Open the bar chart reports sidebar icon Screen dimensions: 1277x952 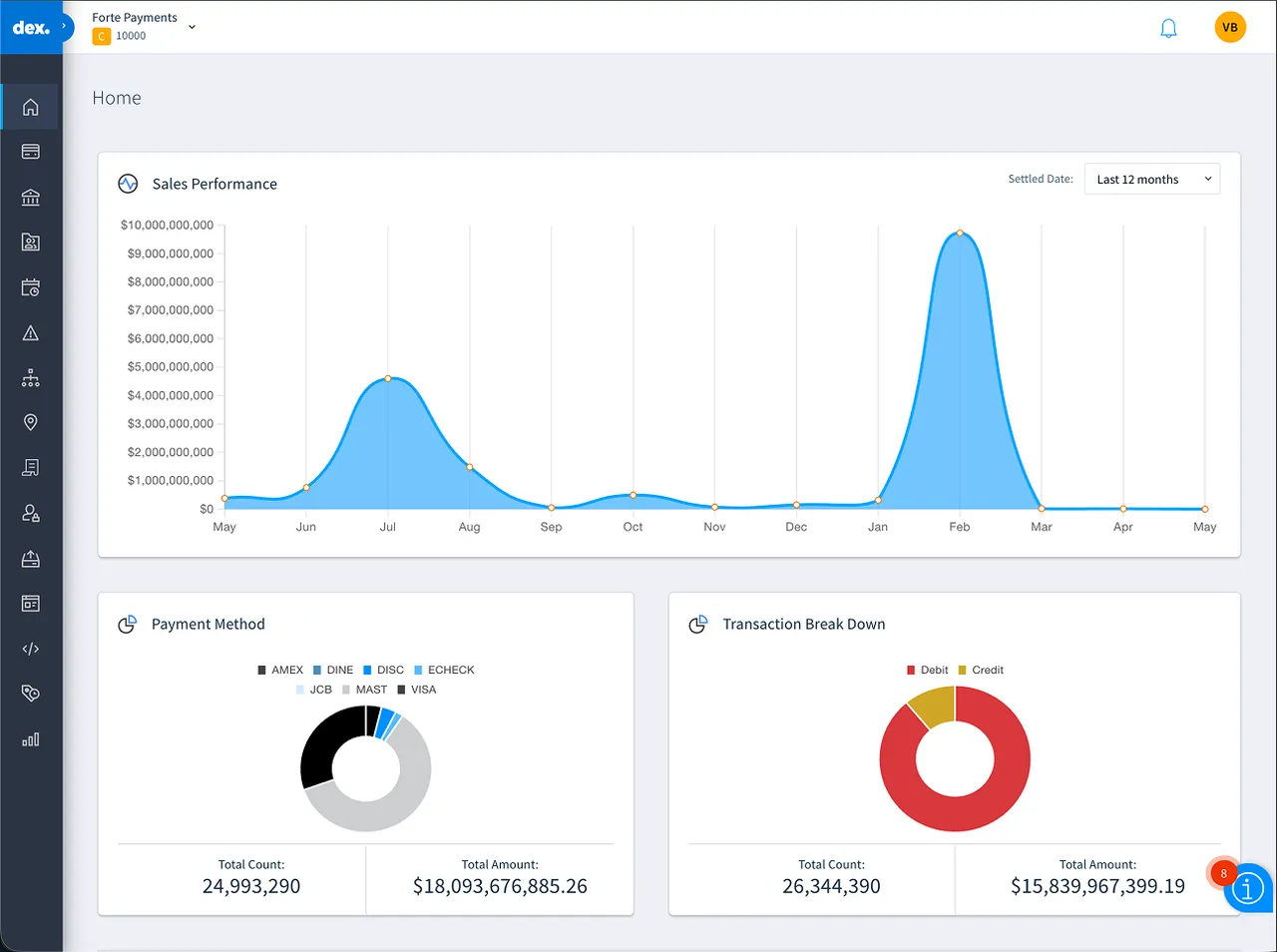pos(31,738)
